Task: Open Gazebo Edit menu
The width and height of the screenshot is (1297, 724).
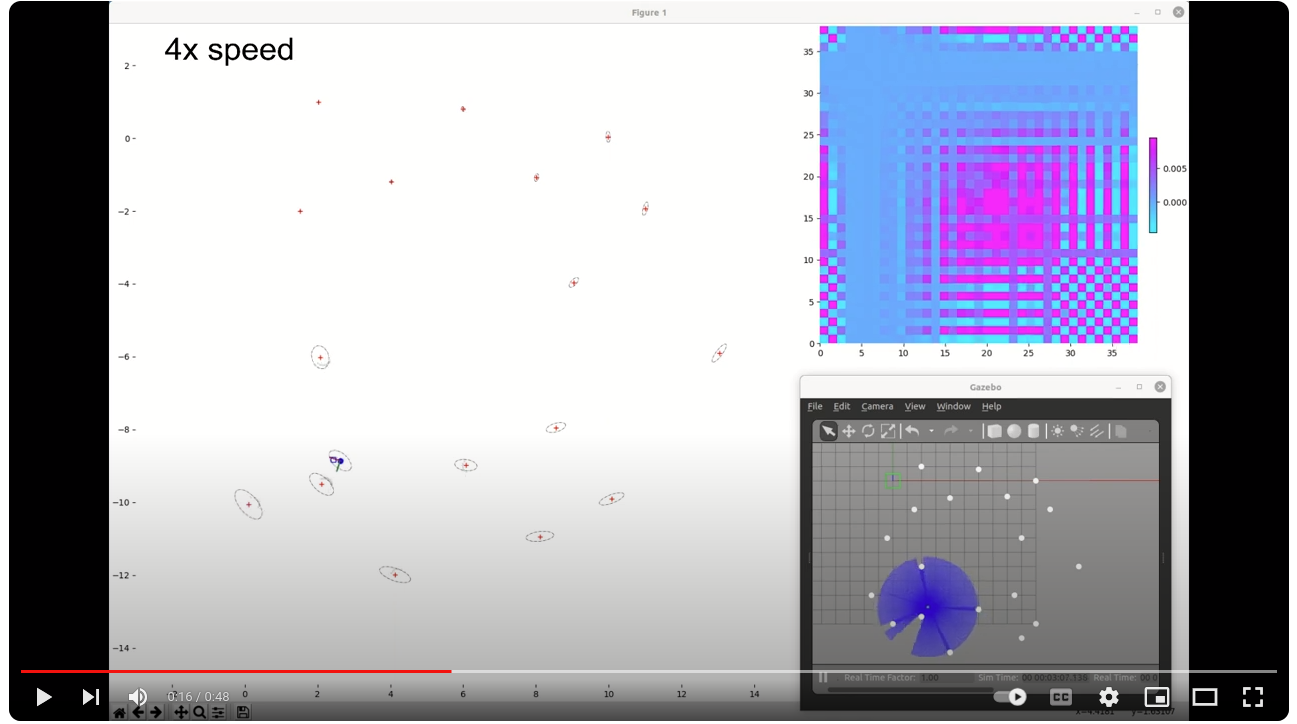Action: coord(842,407)
